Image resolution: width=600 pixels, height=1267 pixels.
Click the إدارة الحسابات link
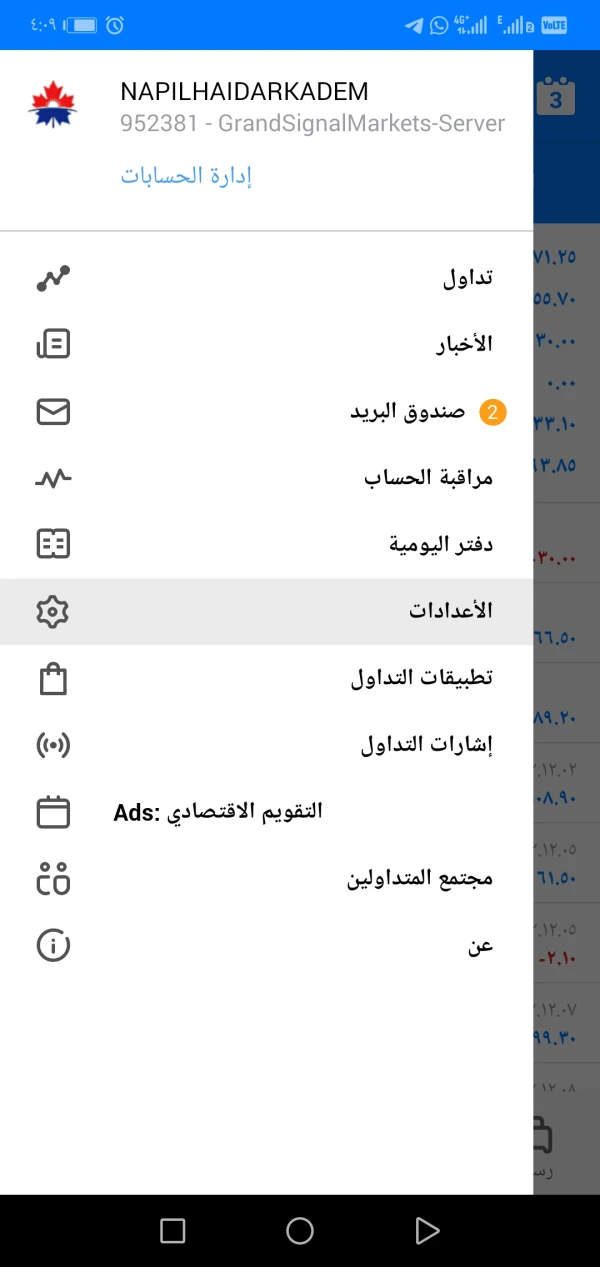tap(186, 176)
